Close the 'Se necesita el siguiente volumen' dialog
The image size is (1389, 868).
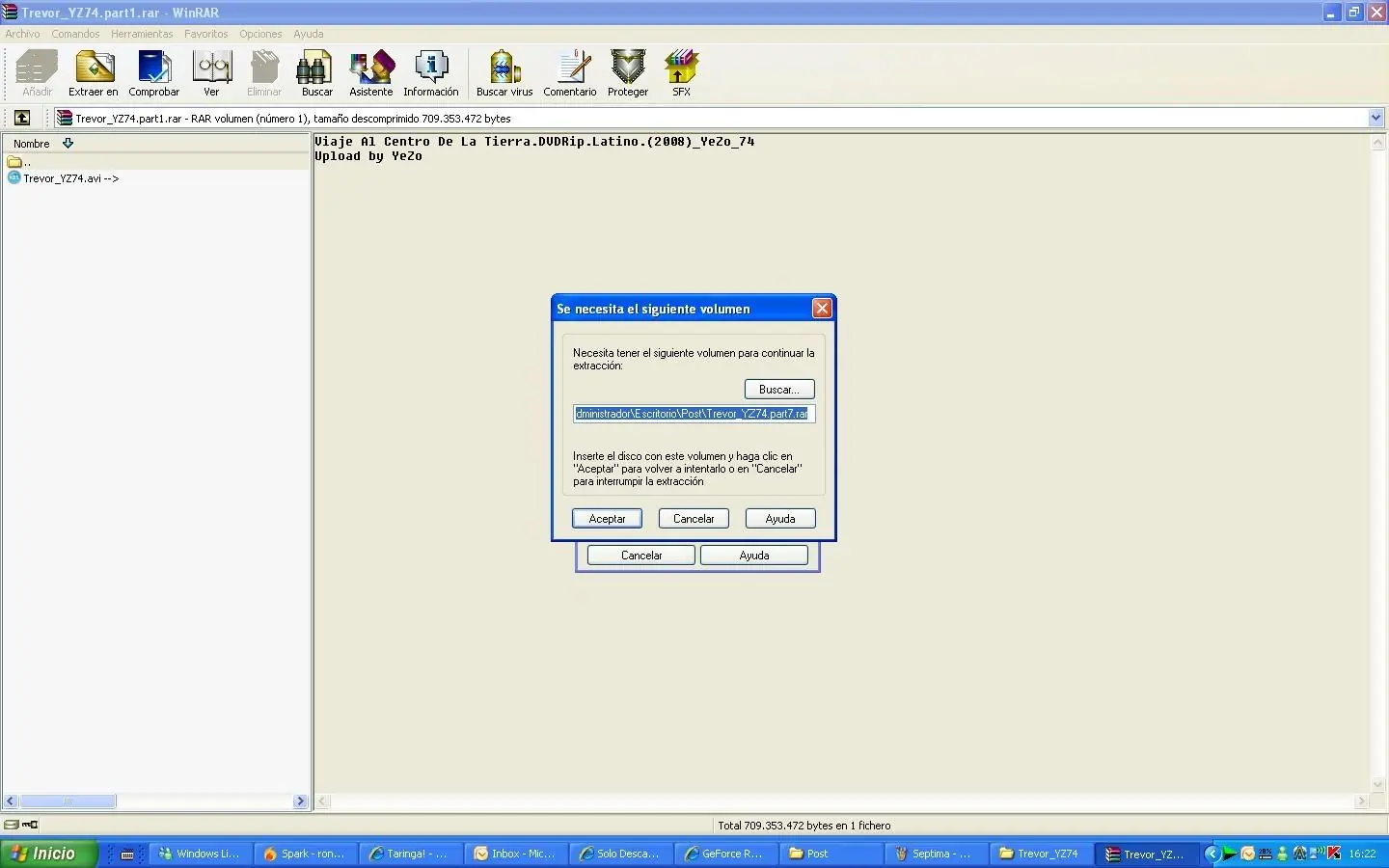822,309
